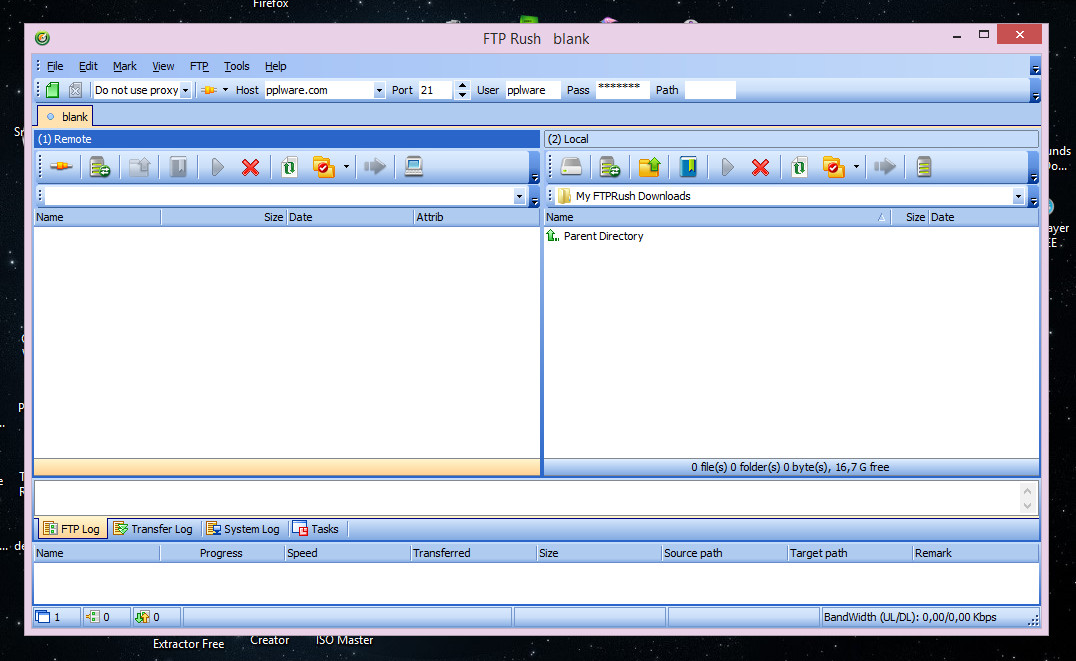1076x661 pixels.
Task: Select the 'blank' session tab
Action: 65,116
